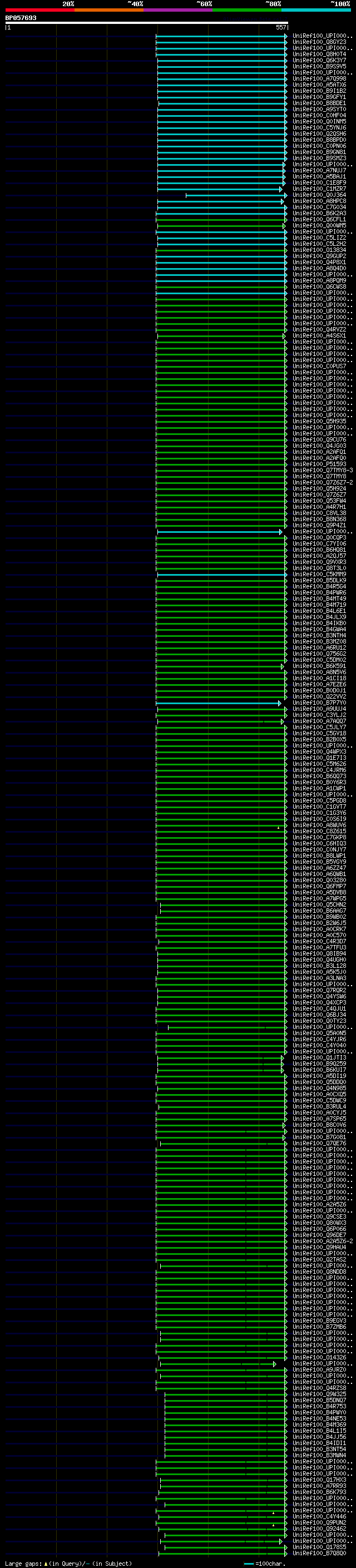Open the UniRef100_C1E8F9 entry
The image size is (356, 1568).
(319, 182)
